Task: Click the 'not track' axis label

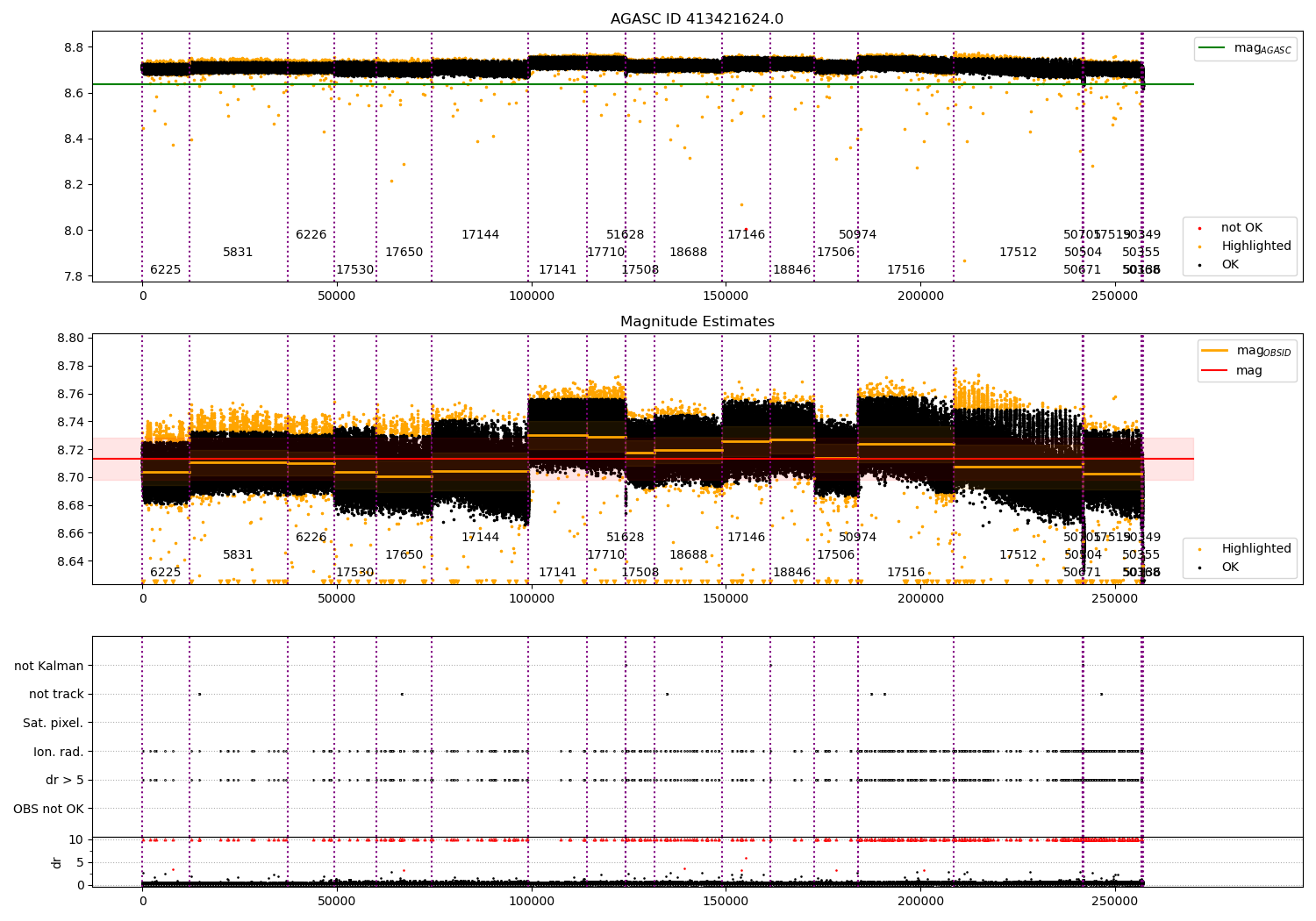Action: click(56, 694)
